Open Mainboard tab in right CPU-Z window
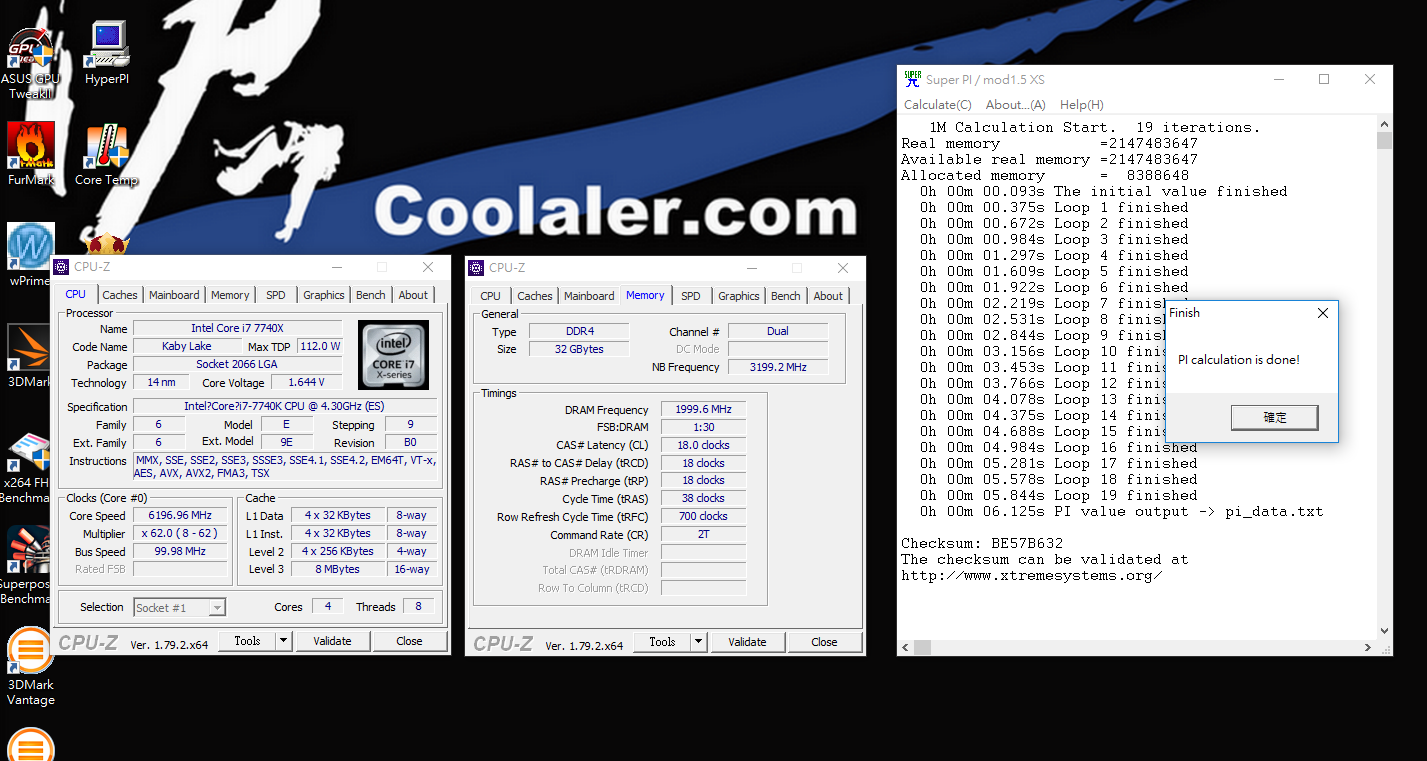The width and height of the screenshot is (1427, 761). 589,296
